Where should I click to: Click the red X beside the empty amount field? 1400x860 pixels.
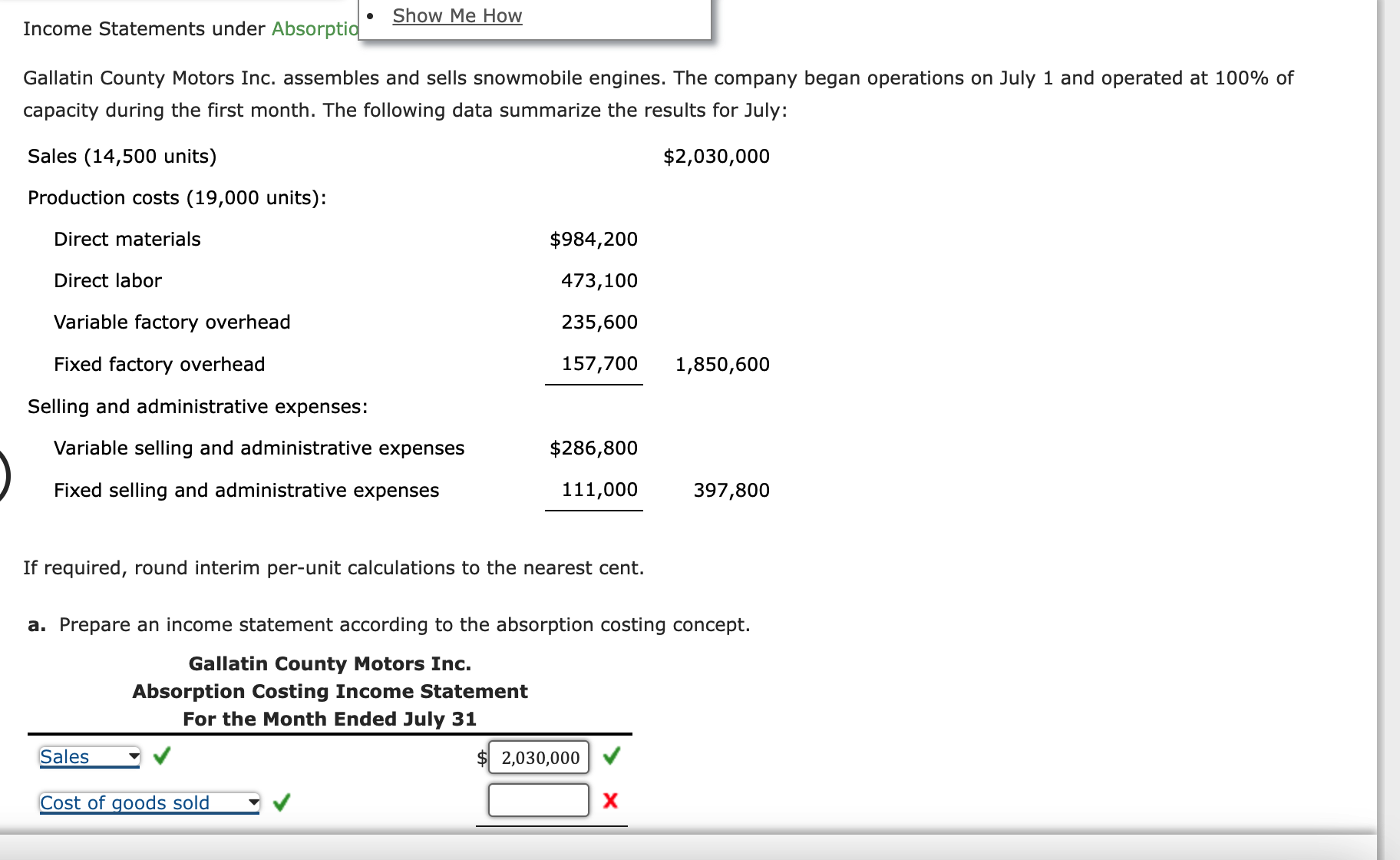tap(610, 801)
